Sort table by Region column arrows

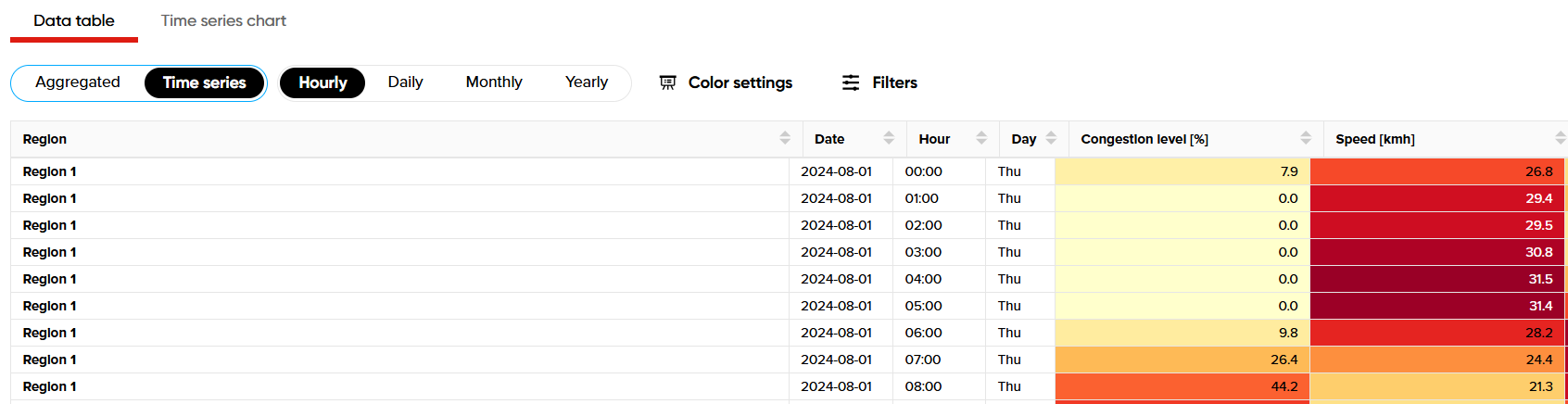[785, 138]
